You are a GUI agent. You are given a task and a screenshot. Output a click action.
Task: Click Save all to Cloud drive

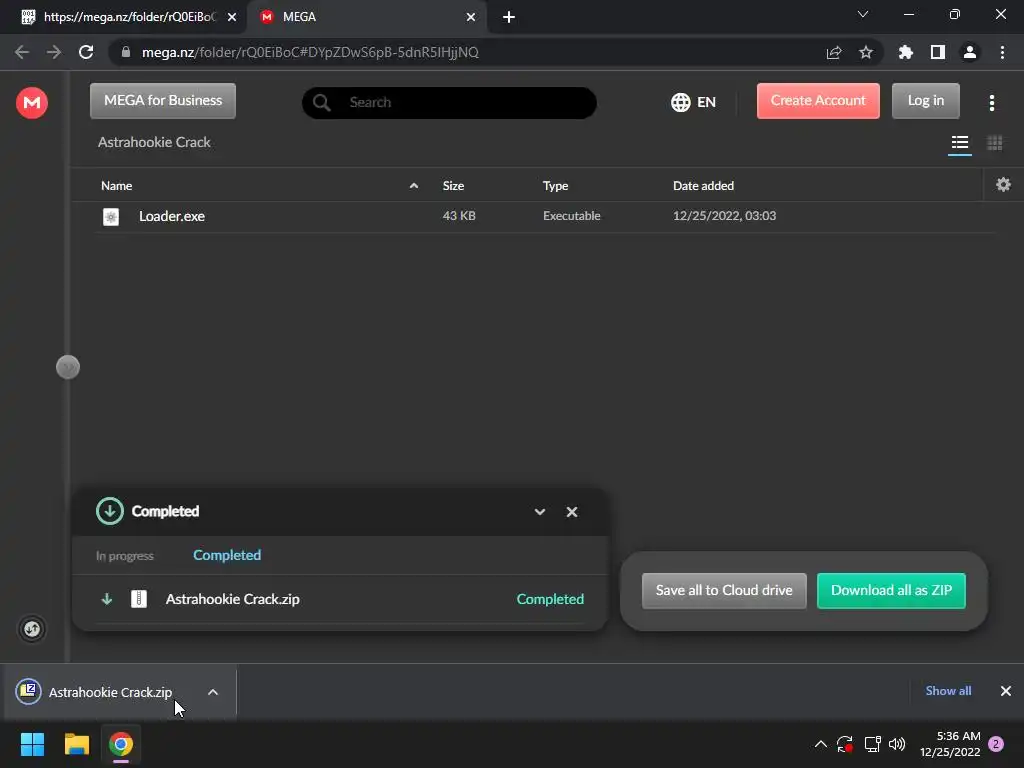(x=724, y=590)
